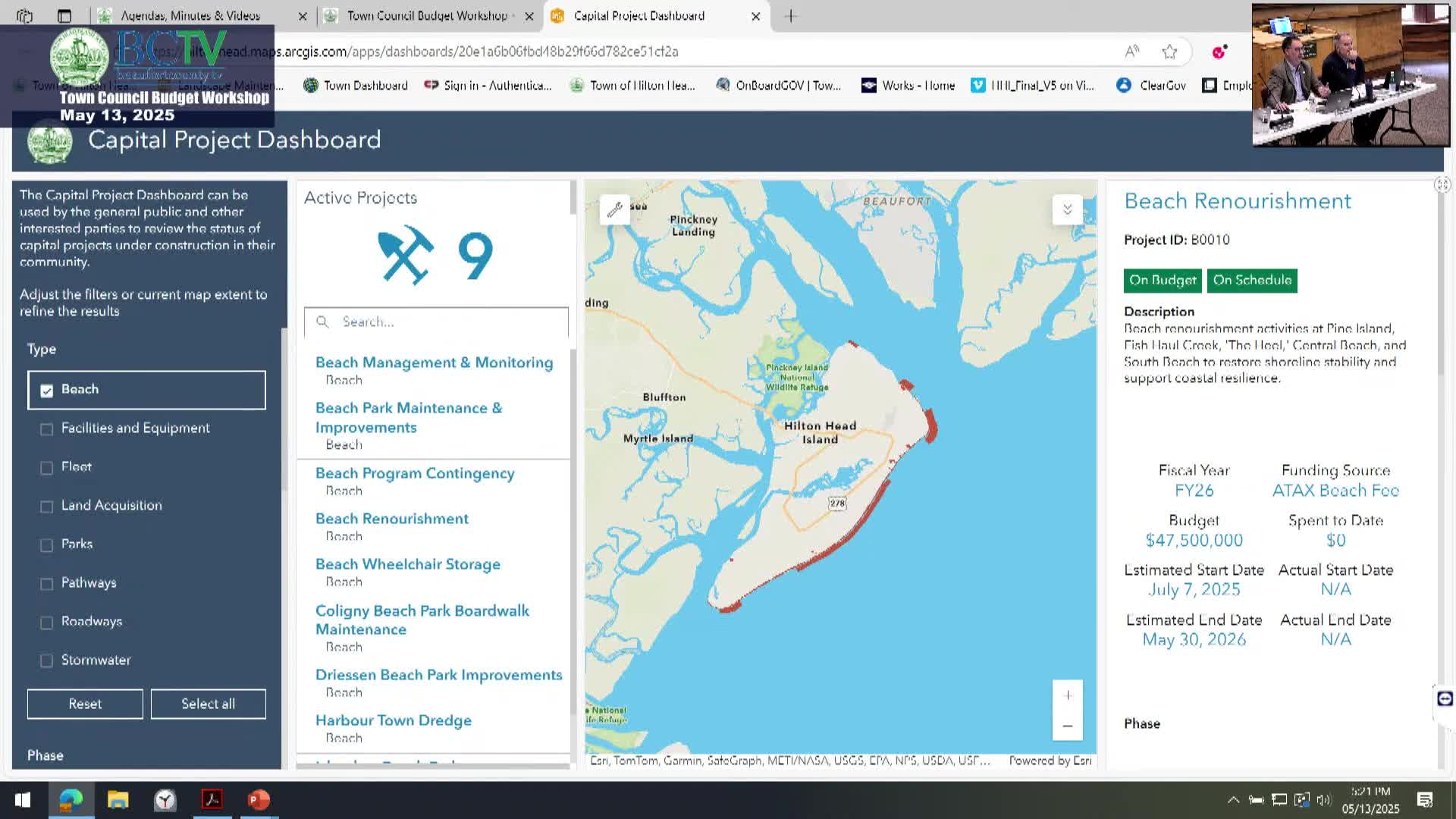Expand the details panel corner icon
The width and height of the screenshot is (1456, 819).
pos(1442,184)
